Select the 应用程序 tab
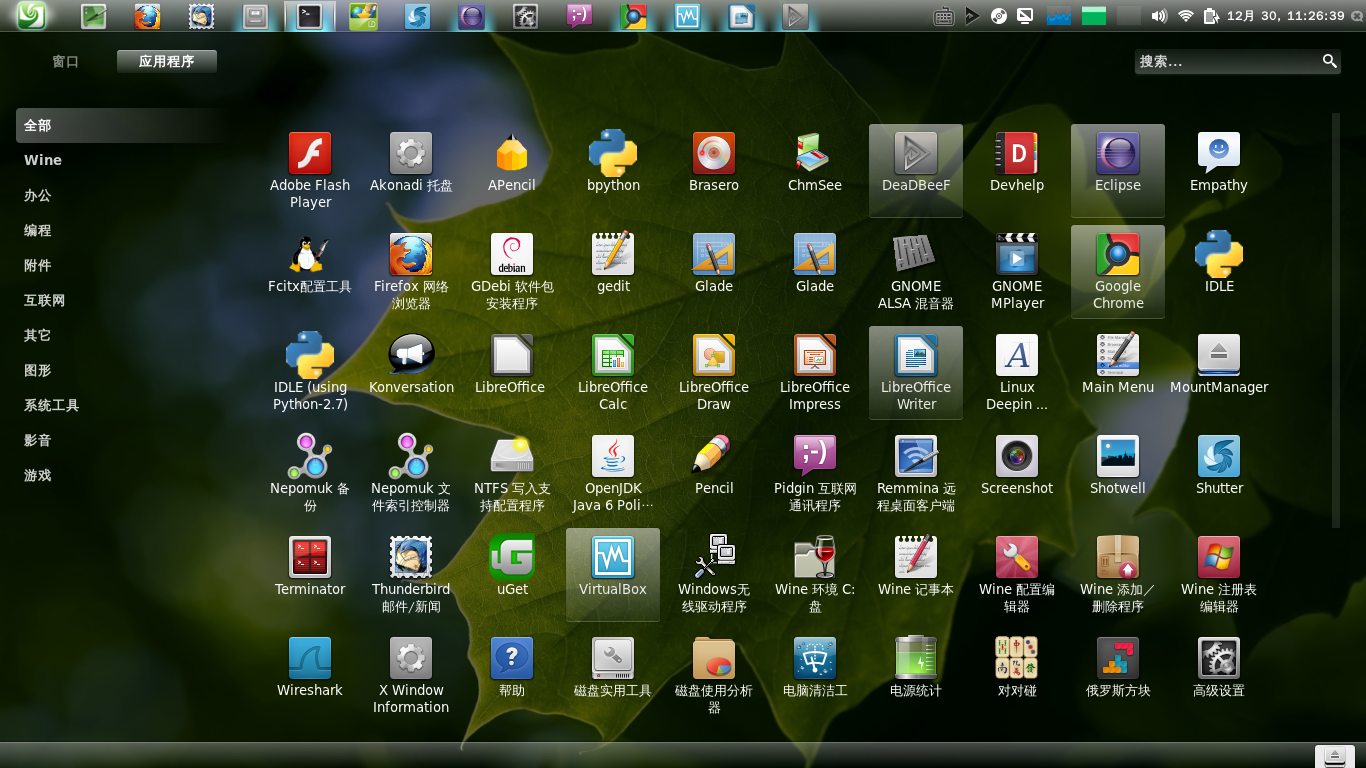 167,61
